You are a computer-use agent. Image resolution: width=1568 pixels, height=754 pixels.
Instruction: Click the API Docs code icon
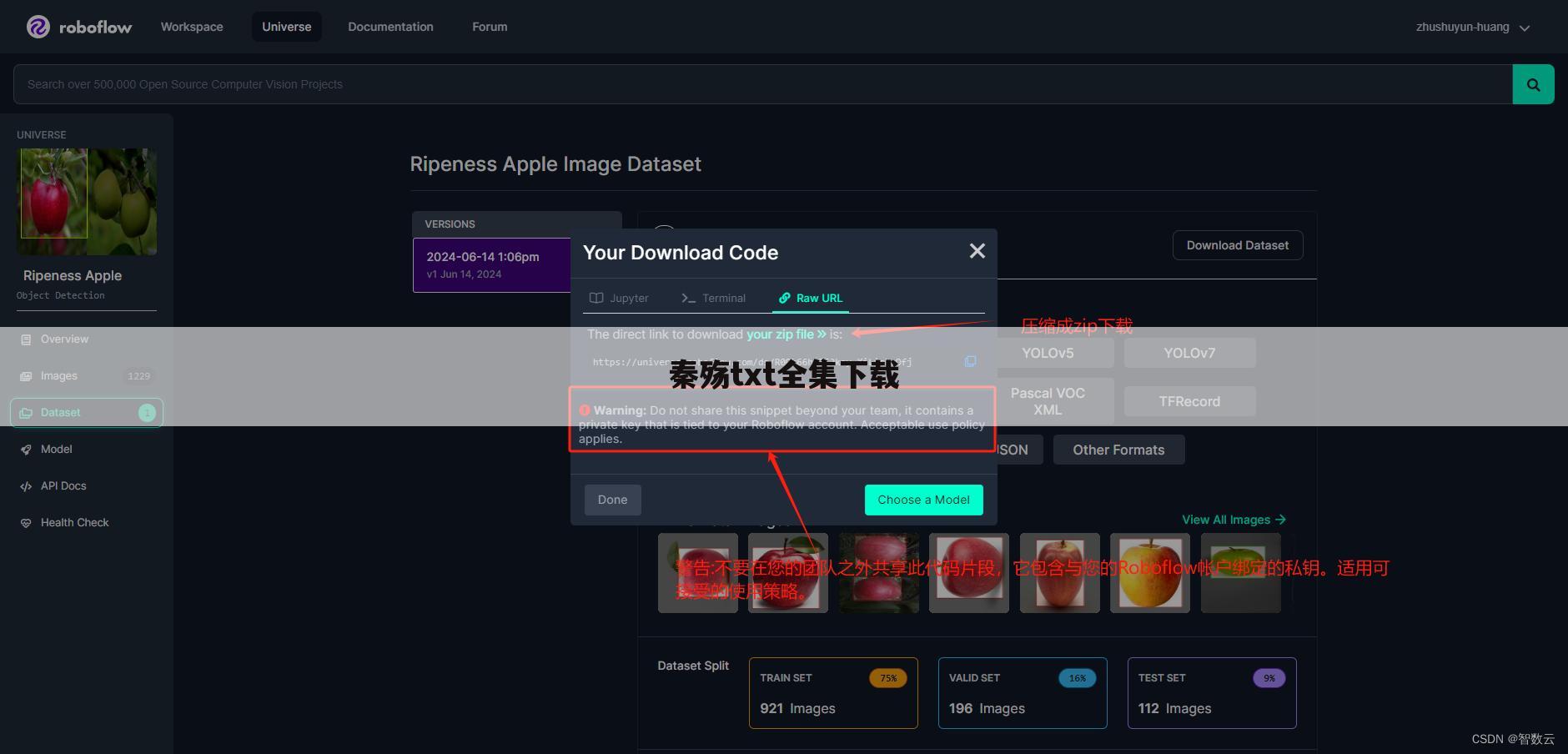[26, 486]
